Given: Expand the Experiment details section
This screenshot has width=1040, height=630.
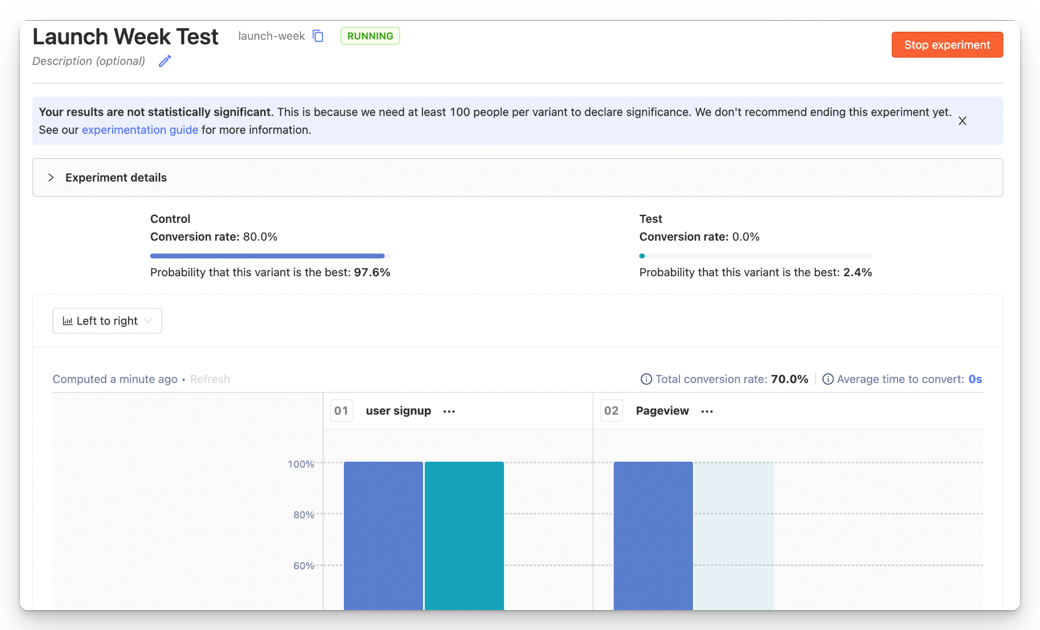Looking at the screenshot, I should point(51,178).
